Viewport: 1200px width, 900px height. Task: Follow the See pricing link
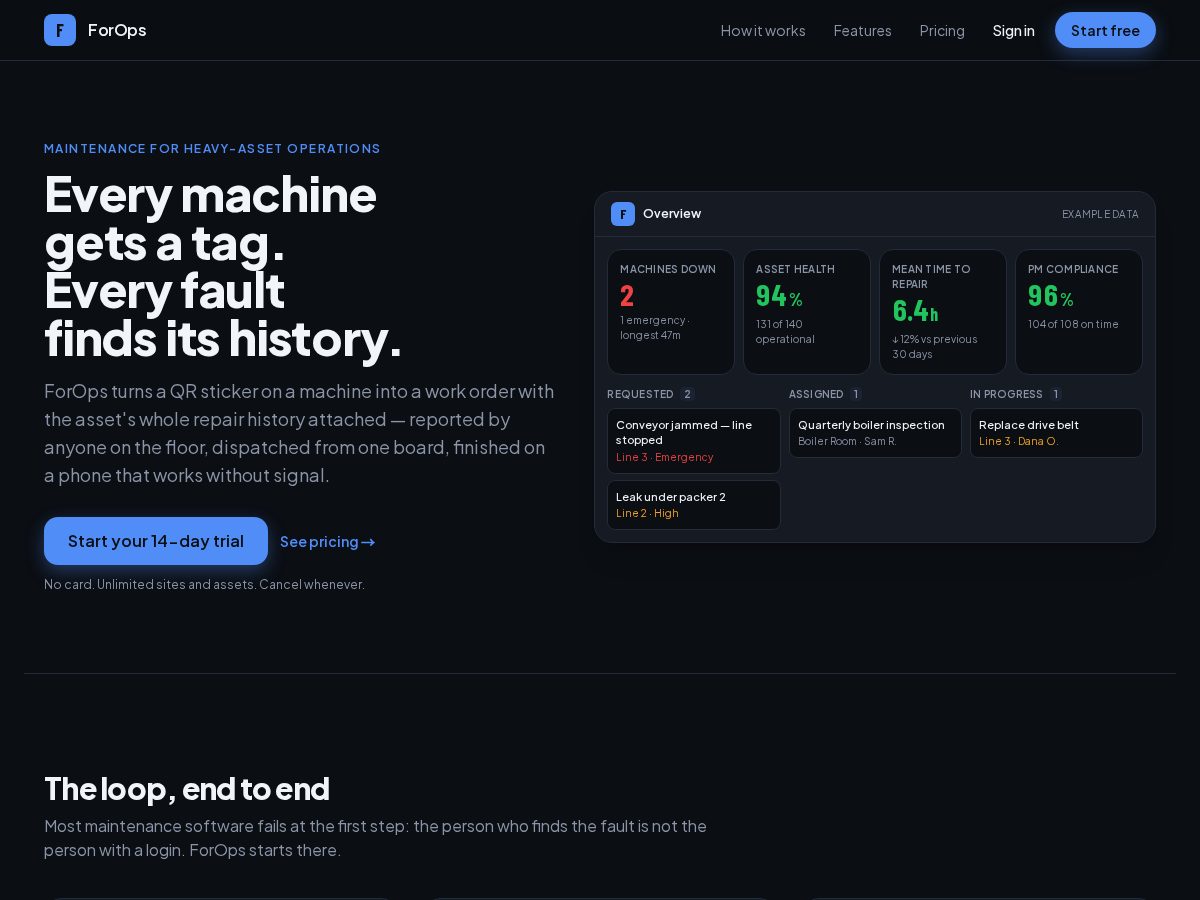tap(327, 541)
